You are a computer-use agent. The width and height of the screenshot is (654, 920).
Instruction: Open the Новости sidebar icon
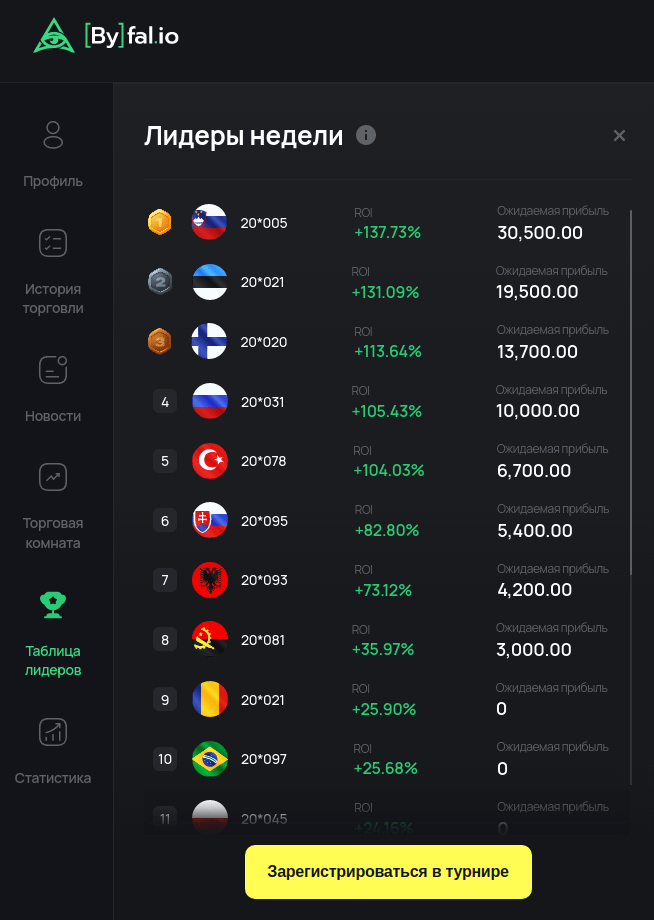53,370
